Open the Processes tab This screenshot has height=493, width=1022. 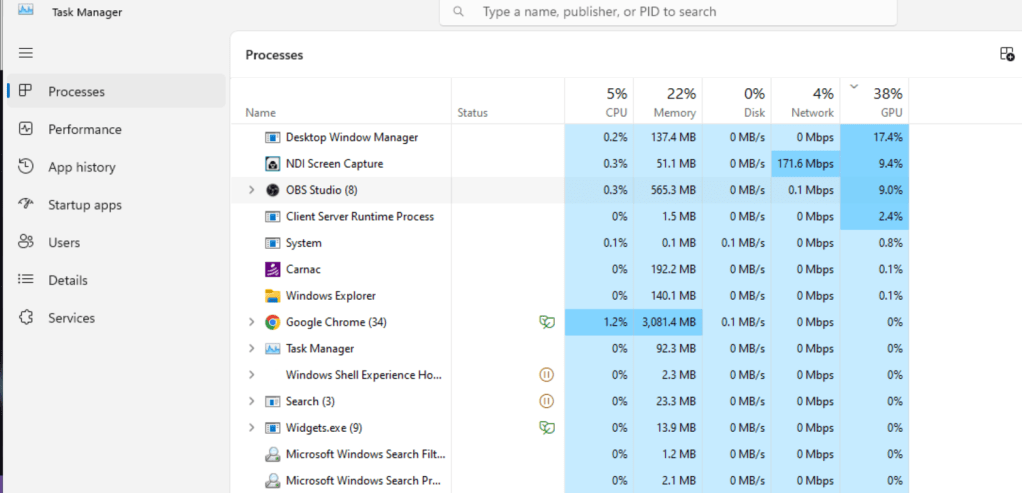click(116, 91)
